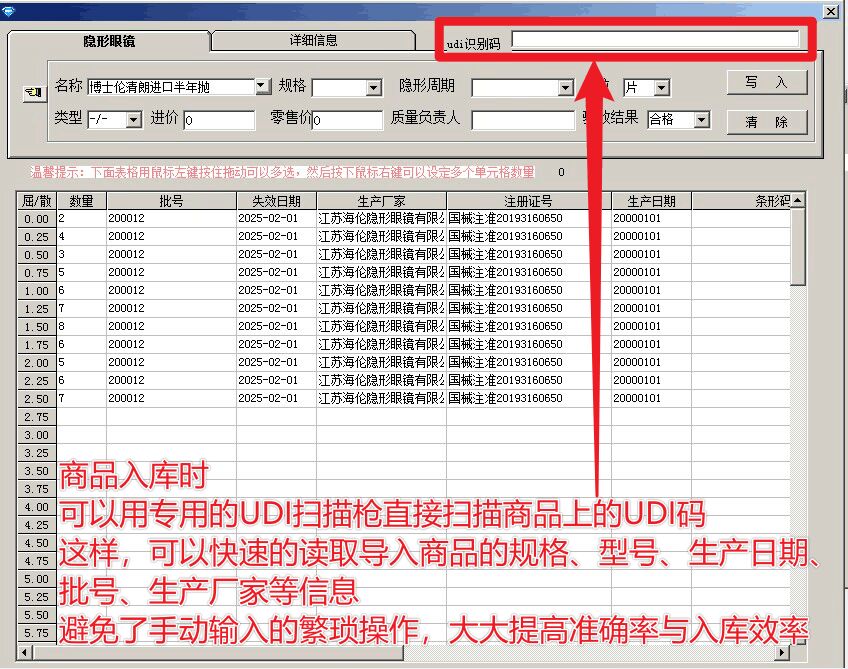
Task: Click 注册证号 cell in row 1.75
Action: pyautogui.click(x=528, y=344)
